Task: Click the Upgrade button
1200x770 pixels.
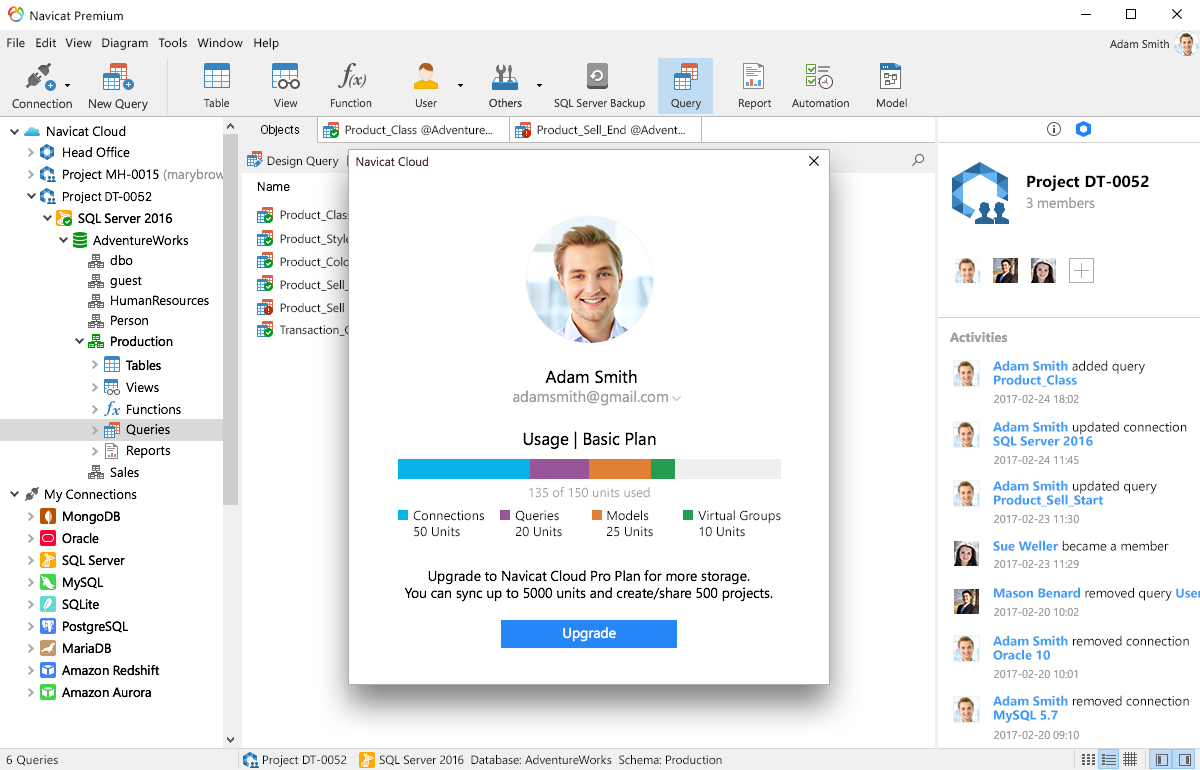Action: click(589, 634)
